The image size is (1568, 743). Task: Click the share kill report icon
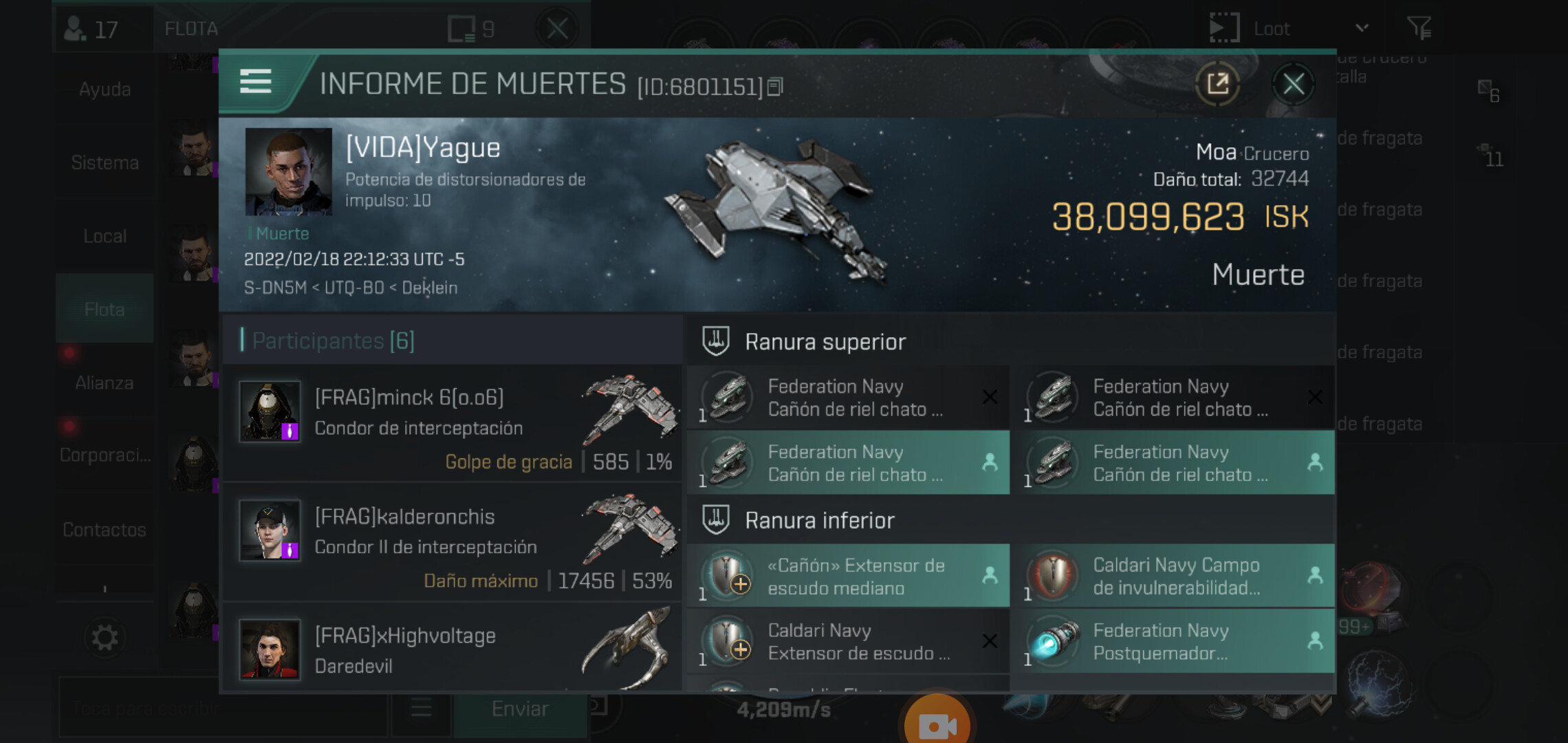pyautogui.click(x=1218, y=84)
